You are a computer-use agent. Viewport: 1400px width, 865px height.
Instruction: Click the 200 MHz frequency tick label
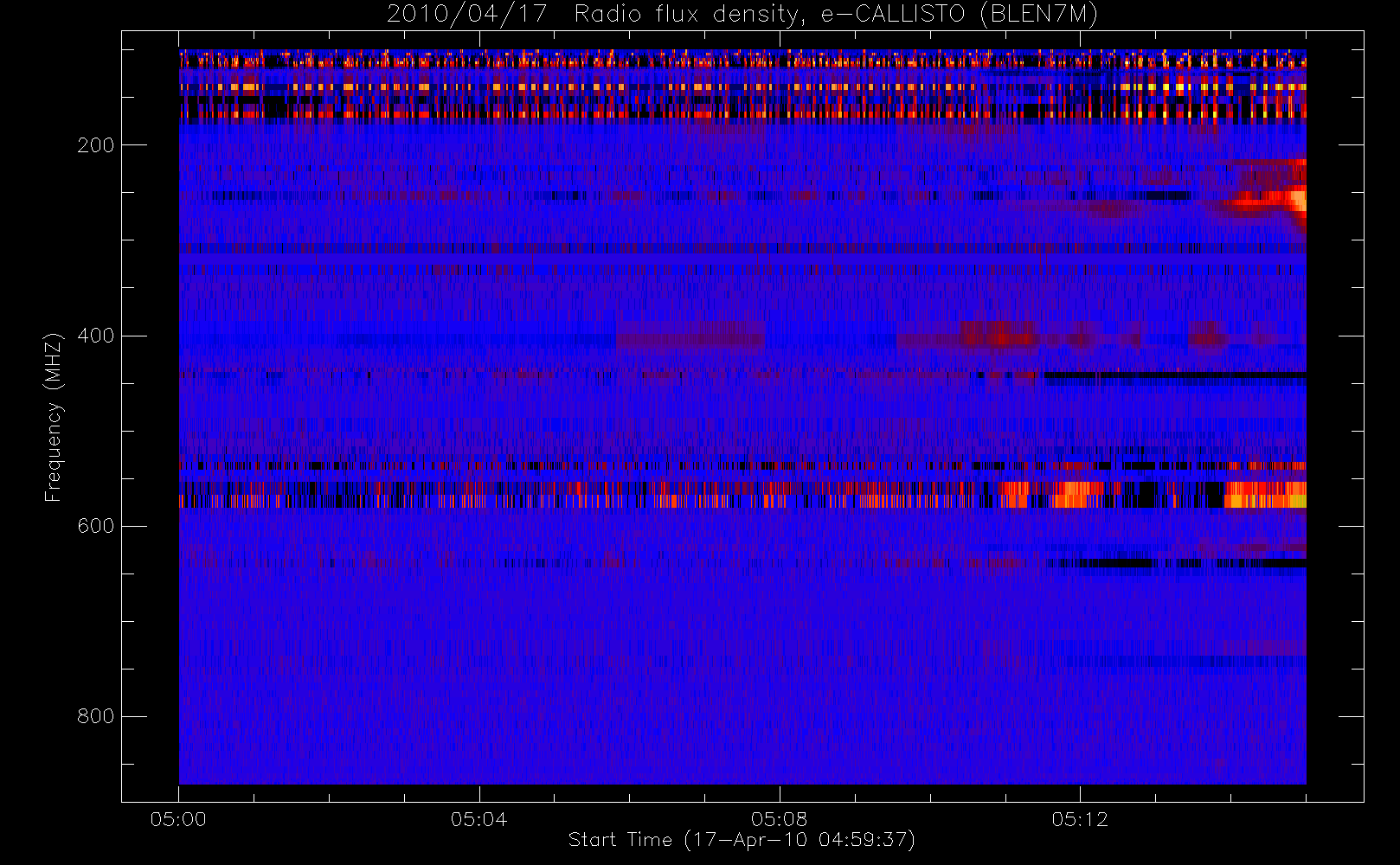point(95,145)
